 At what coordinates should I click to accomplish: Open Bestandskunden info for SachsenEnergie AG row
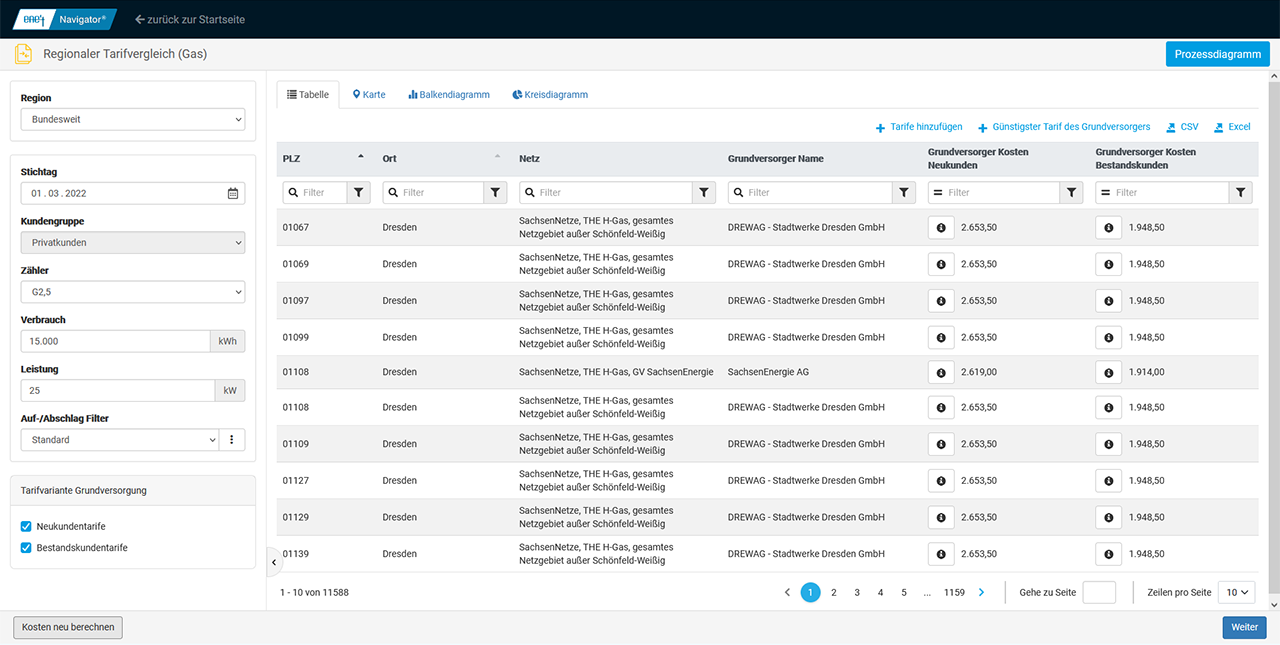tap(1109, 372)
